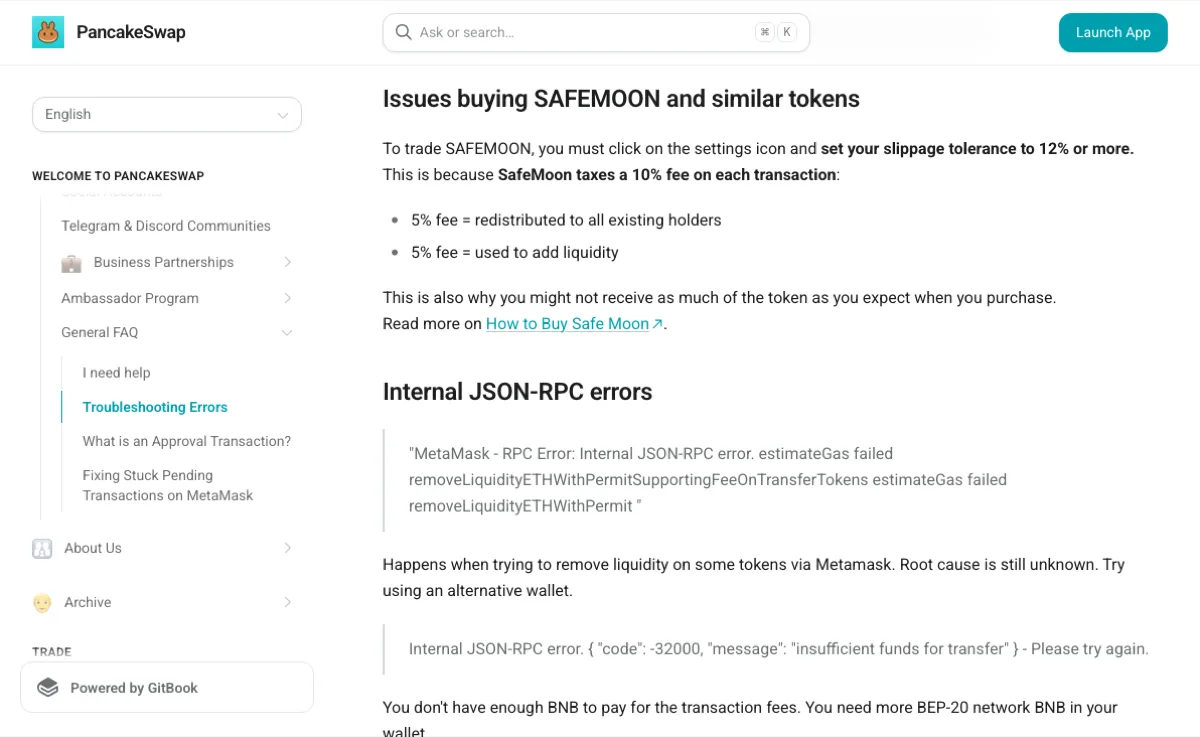The image size is (1200, 737).
Task: Click the WELCOME TO PANCAKESWAP sidebar header
Action: [118, 176]
